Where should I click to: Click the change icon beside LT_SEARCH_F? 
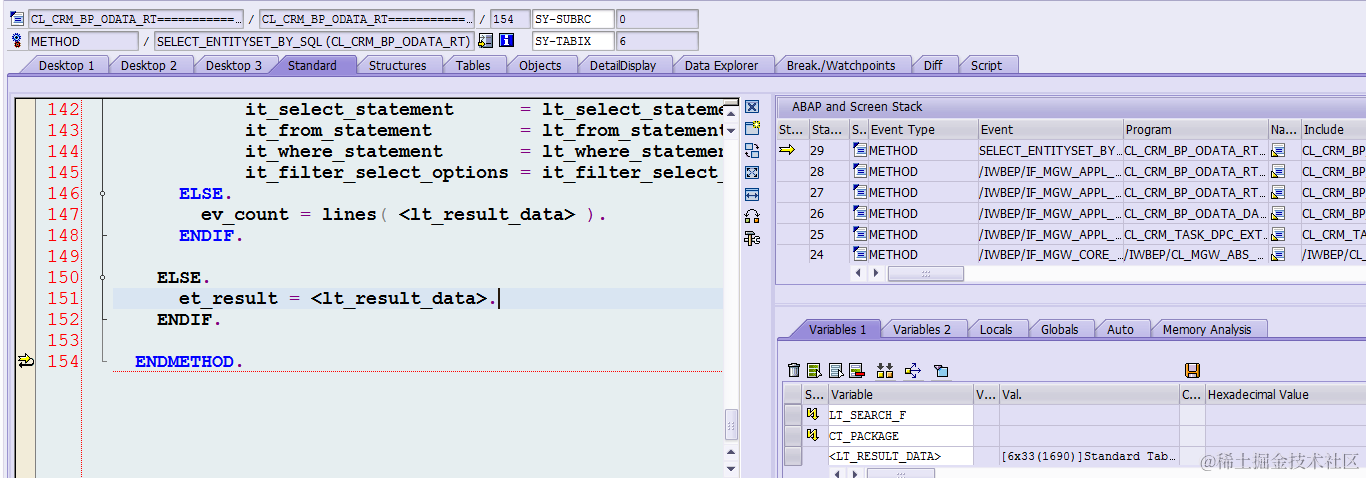(x=812, y=414)
